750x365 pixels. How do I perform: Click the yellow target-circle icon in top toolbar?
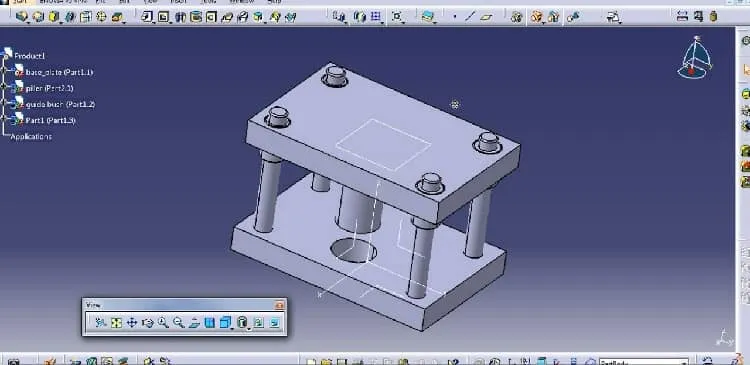pyautogui.click(x=101, y=17)
